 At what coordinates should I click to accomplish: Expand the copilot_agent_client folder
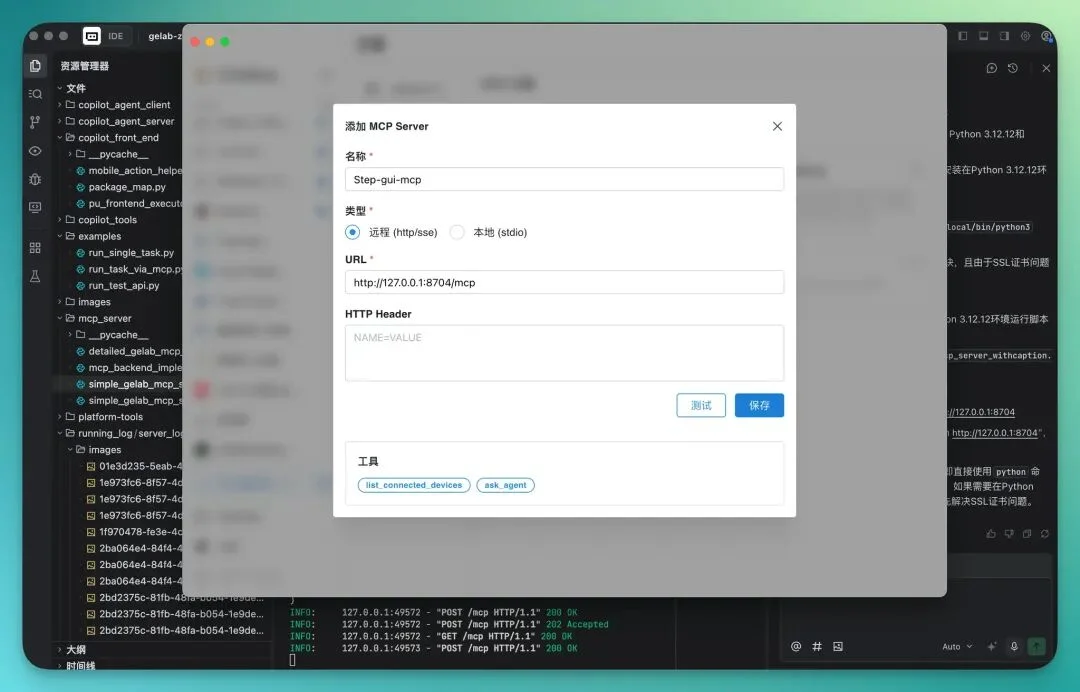124,105
